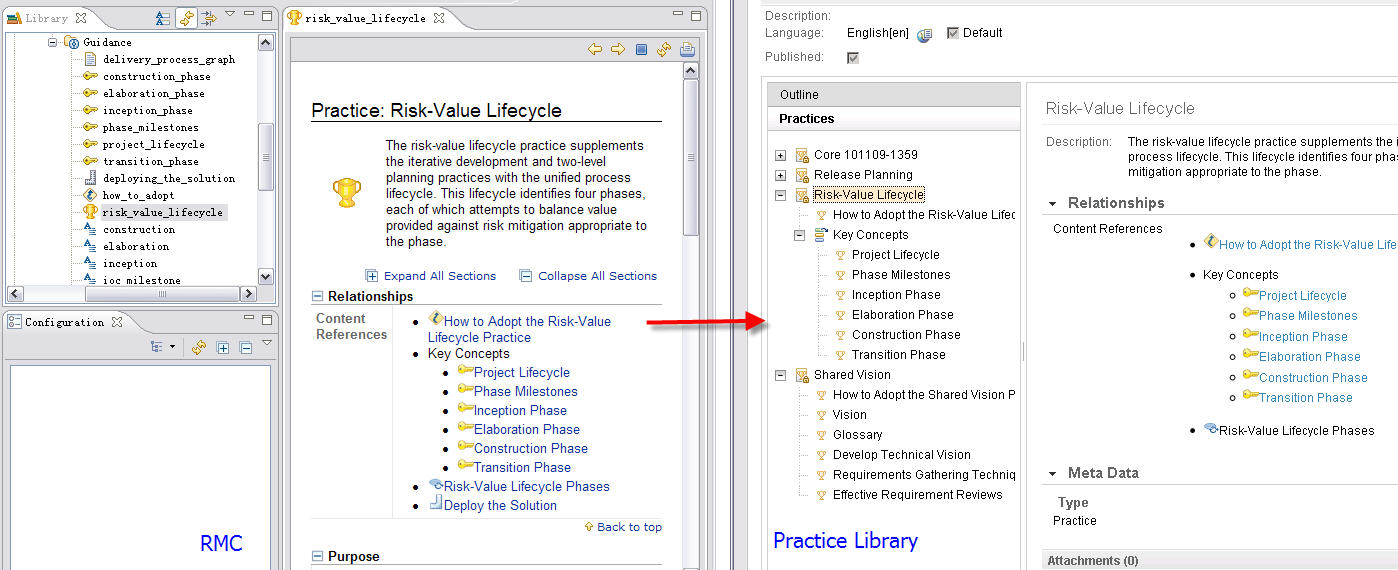The image size is (1398, 570).
Task: Select Transition Phase in Practices tree
Action: tap(898, 355)
